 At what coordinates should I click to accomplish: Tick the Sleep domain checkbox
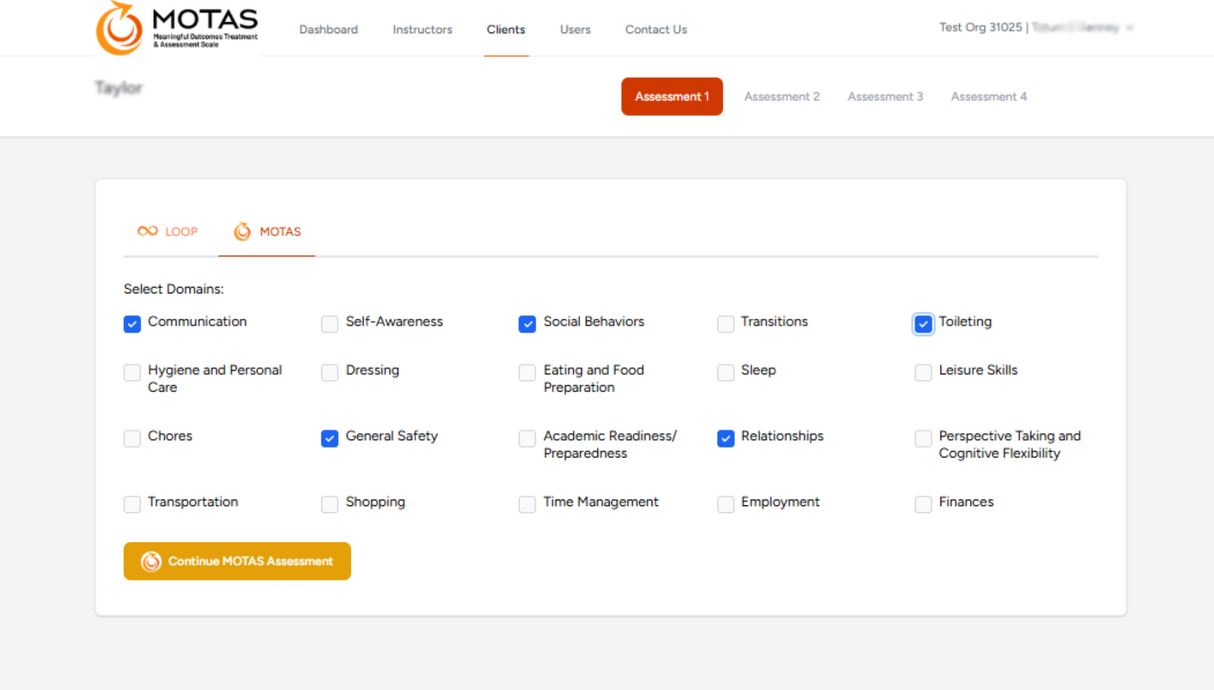tap(726, 372)
